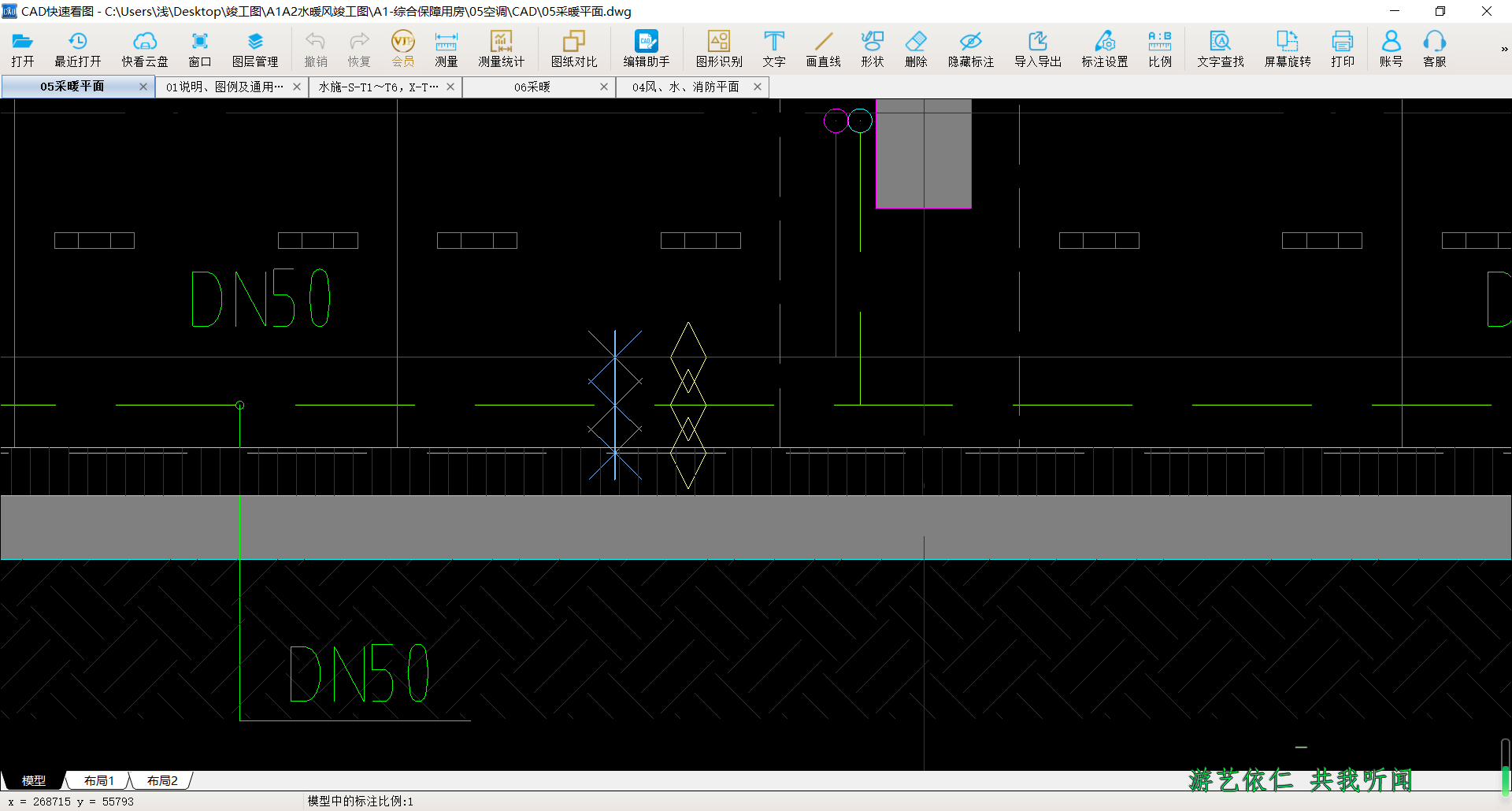Viewport: 1512px width, 811px height.
Task: Open 图形识别 shape recognition
Action: tap(719, 49)
